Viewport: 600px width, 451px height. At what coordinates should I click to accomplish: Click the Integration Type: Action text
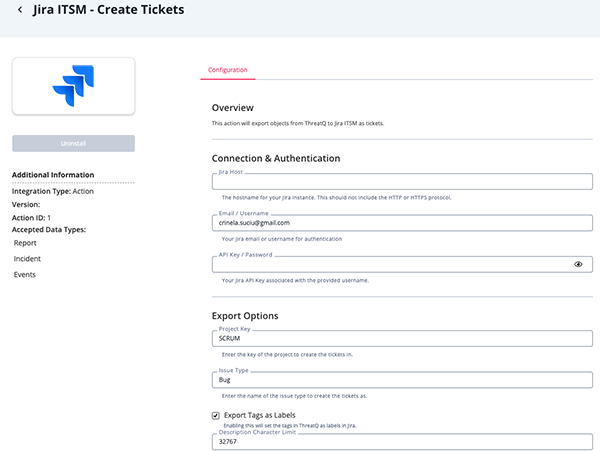pyautogui.click(x=53, y=191)
